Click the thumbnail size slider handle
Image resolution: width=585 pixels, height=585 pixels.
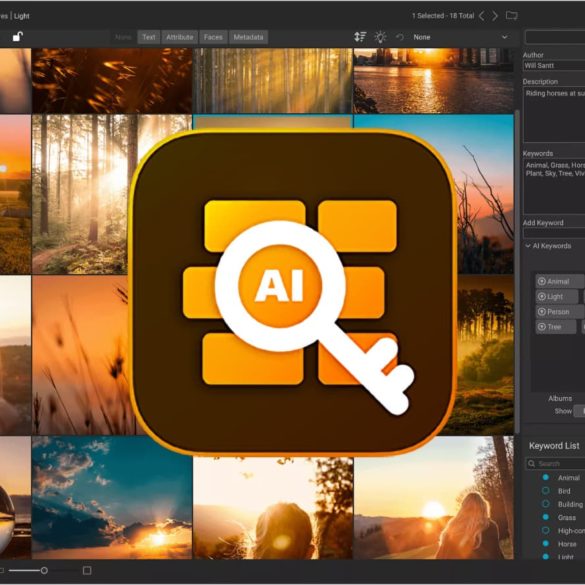pyautogui.click(x=44, y=570)
